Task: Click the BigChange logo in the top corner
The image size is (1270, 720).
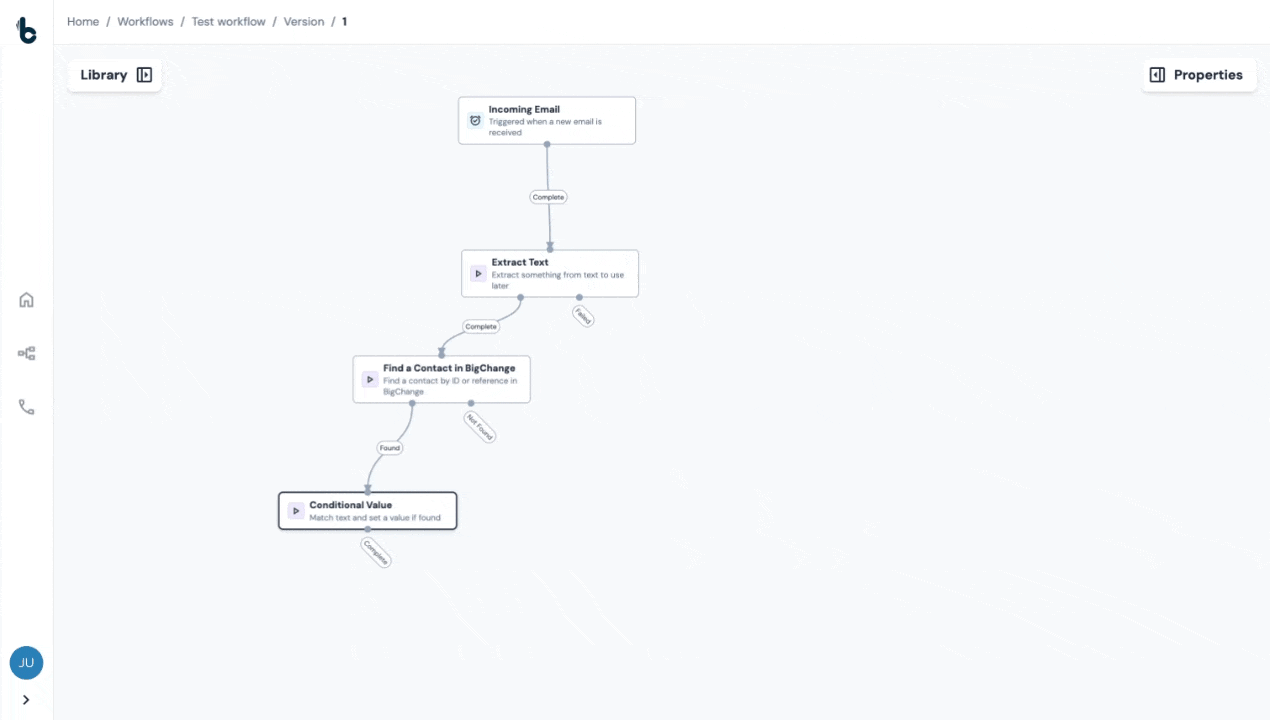Action: [x=26, y=30]
